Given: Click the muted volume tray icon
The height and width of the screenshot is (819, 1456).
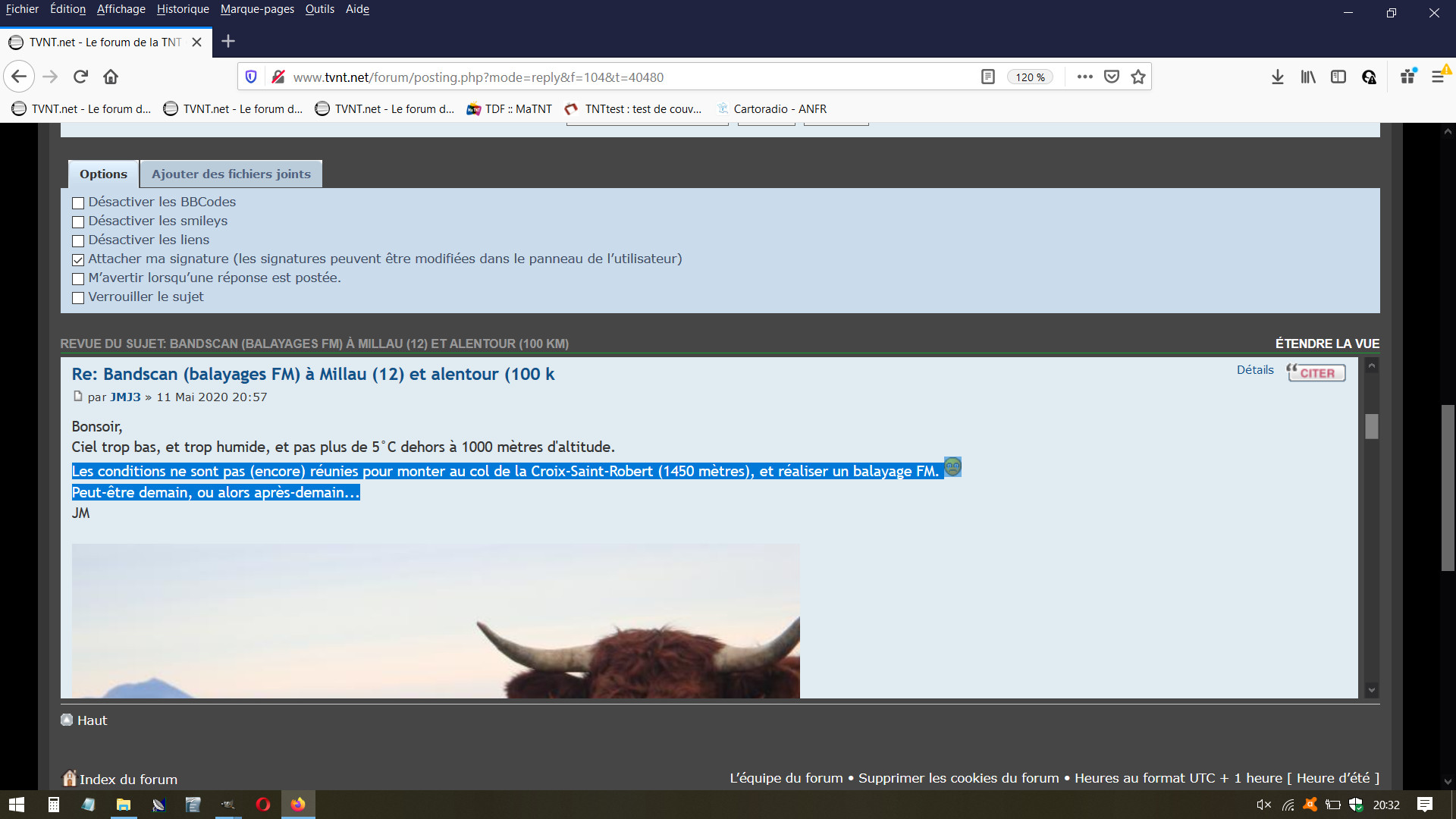Looking at the screenshot, I should tap(1263, 805).
